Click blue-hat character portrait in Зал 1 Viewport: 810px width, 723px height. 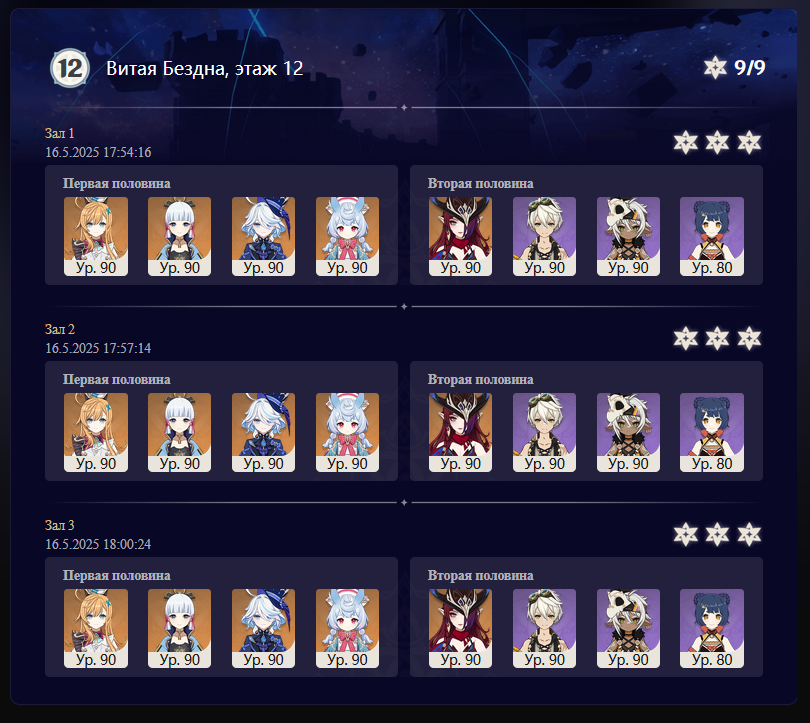pyautogui.click(x=263, y=236)
